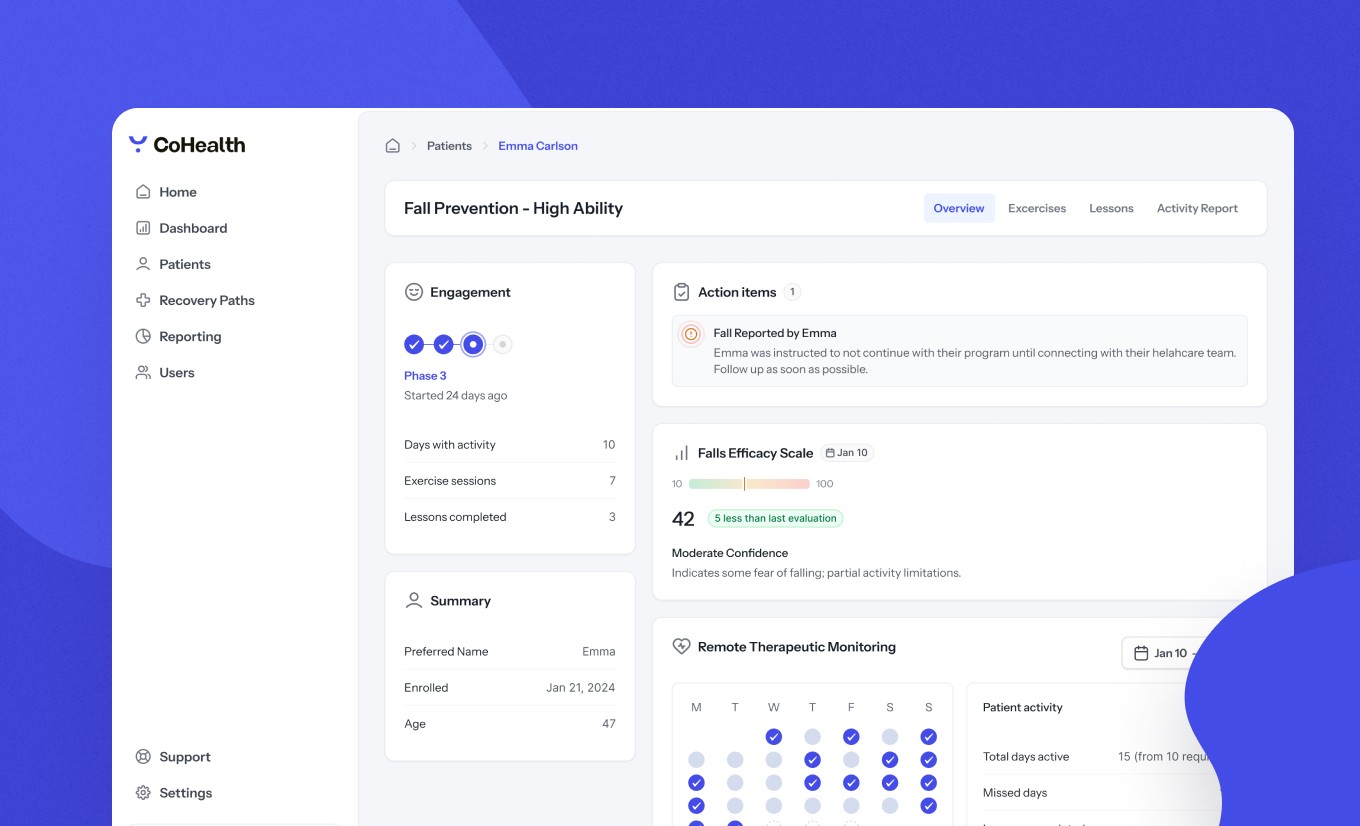Viewport: 1360px width, 826px height.
Task: Click the Total days active row
Action: pyautogui.click(x=1099, y=757)
